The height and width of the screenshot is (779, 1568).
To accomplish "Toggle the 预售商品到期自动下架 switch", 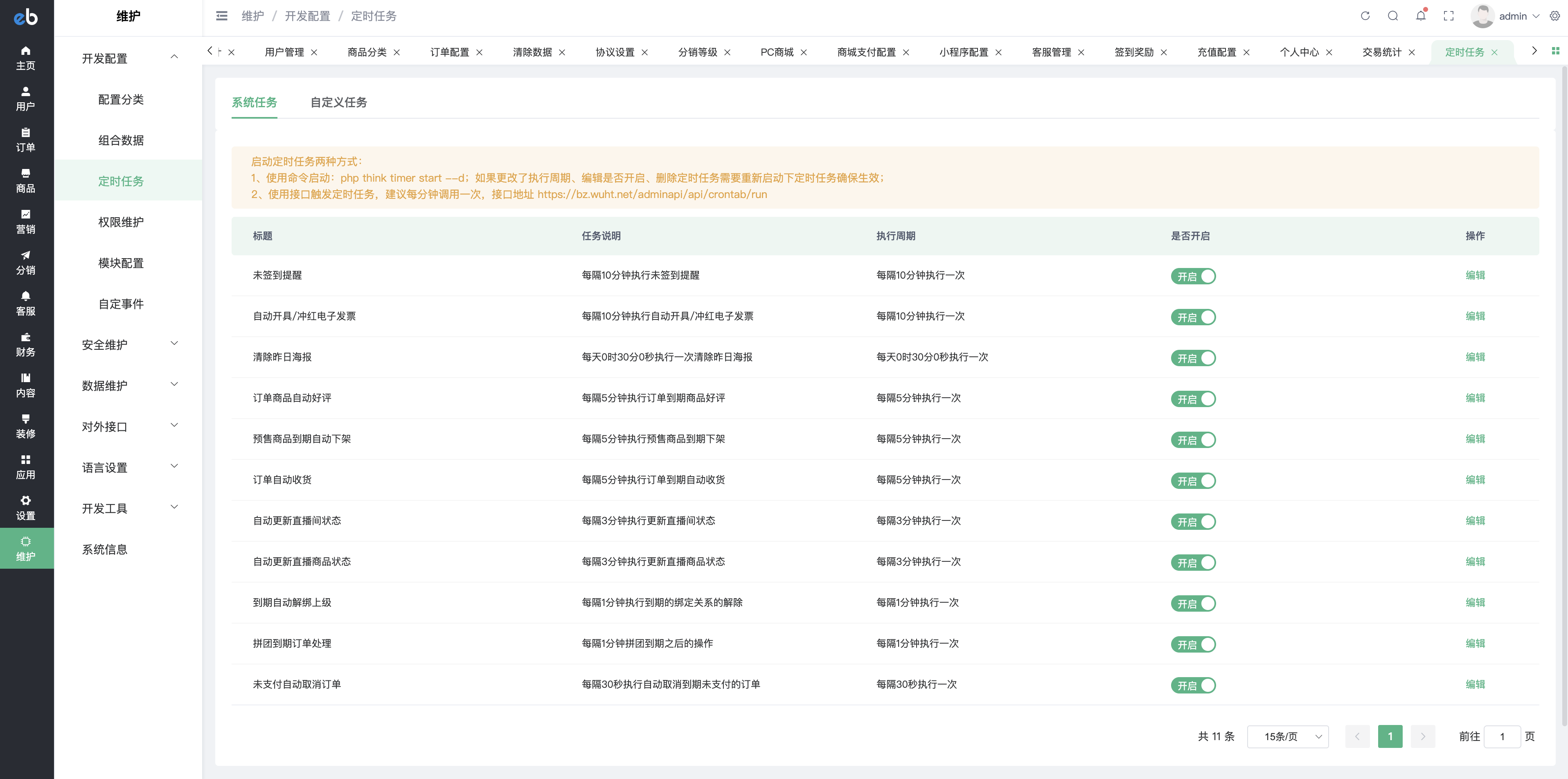I will [1193, 439].
